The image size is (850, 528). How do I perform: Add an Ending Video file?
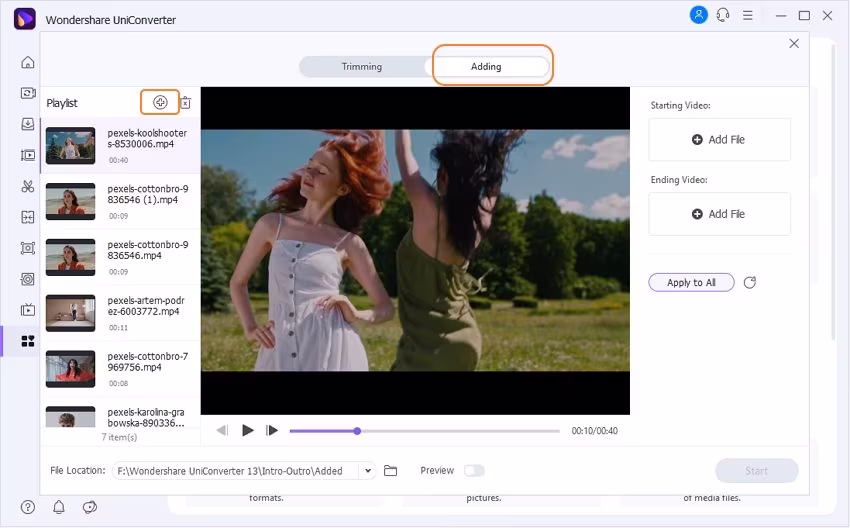(x=719, y=214)
